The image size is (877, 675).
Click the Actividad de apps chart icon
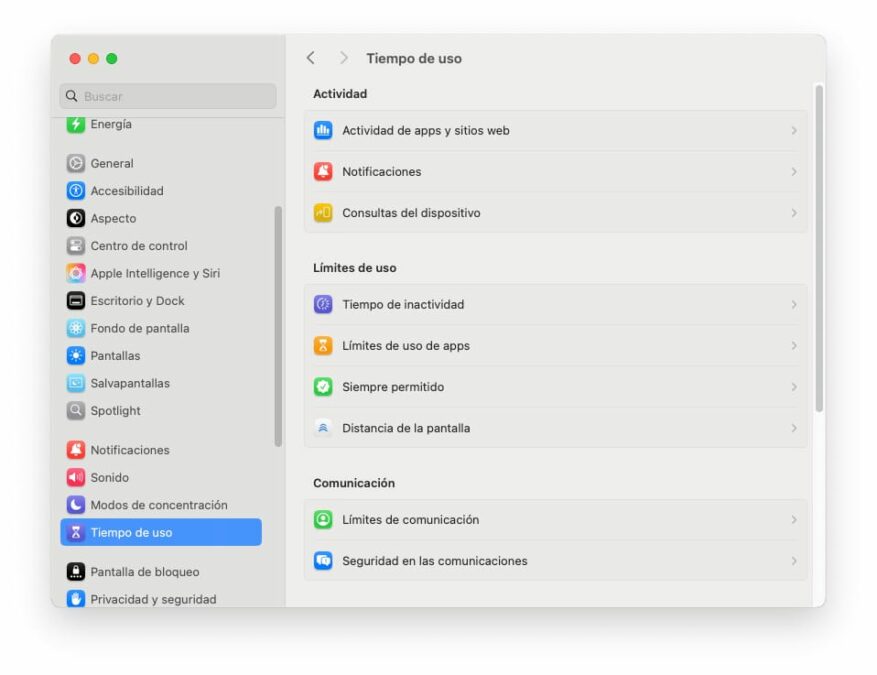(323, 130)
